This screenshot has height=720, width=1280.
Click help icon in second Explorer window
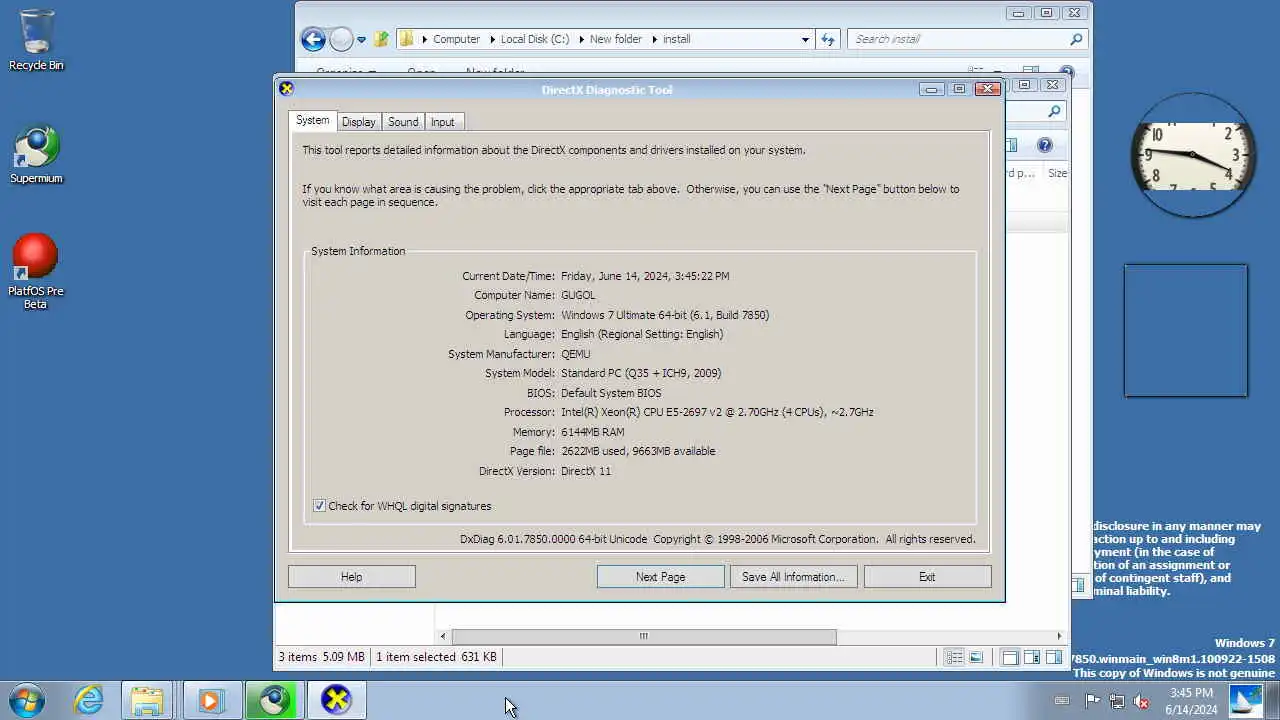click(1045, 145)
